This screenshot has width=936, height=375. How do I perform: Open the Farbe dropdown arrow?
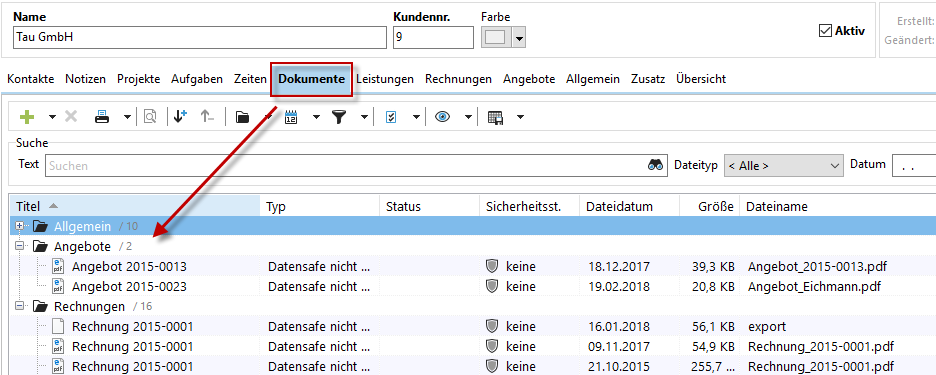[519, 38]
